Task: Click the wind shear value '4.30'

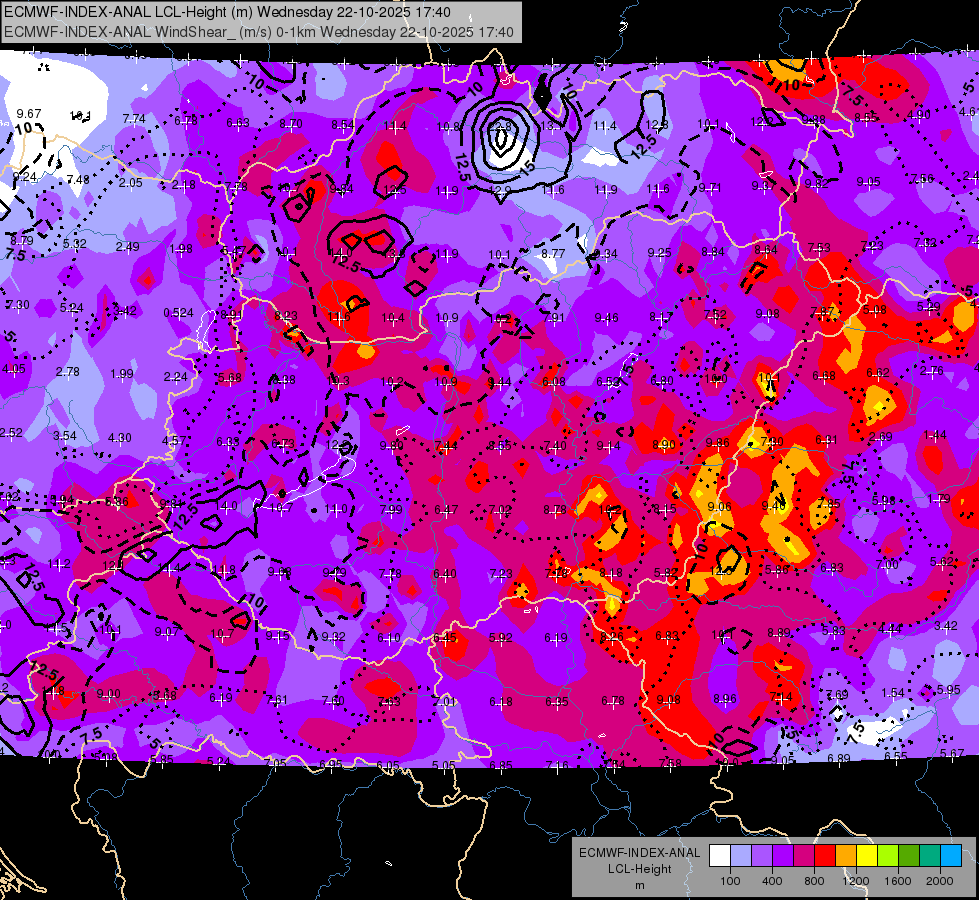Action: pyautogui.click(x=120, y=438)
